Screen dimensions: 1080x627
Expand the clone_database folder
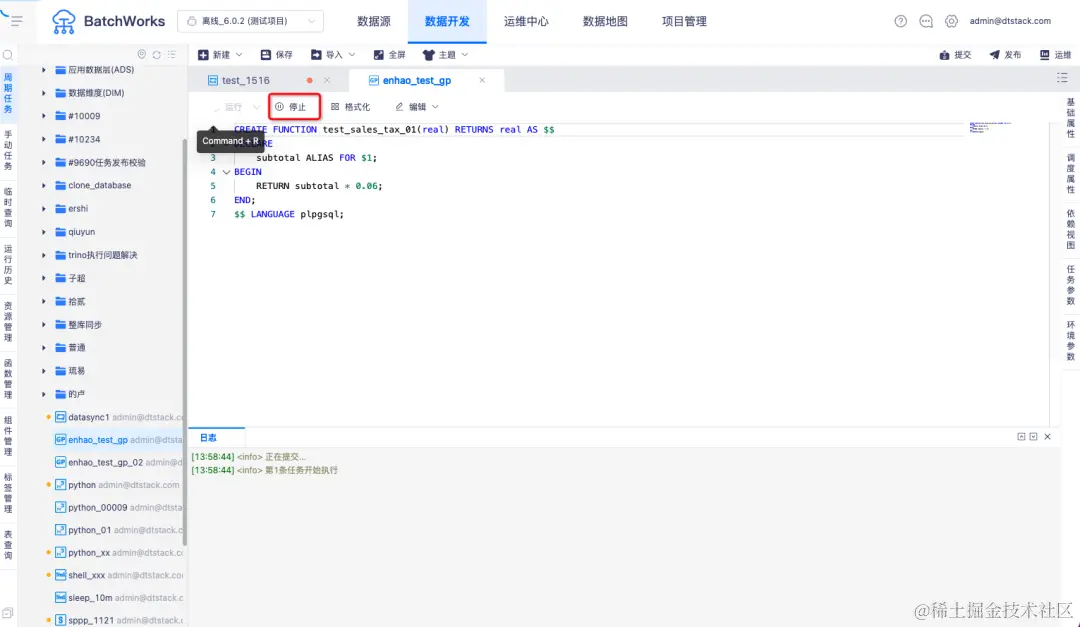pyautogui.click(x=46, y=185)
